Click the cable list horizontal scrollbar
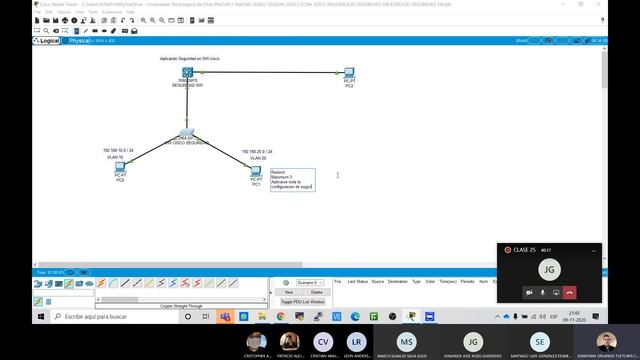Viewport: 640px width, 360px height. (x=120, y=300)
